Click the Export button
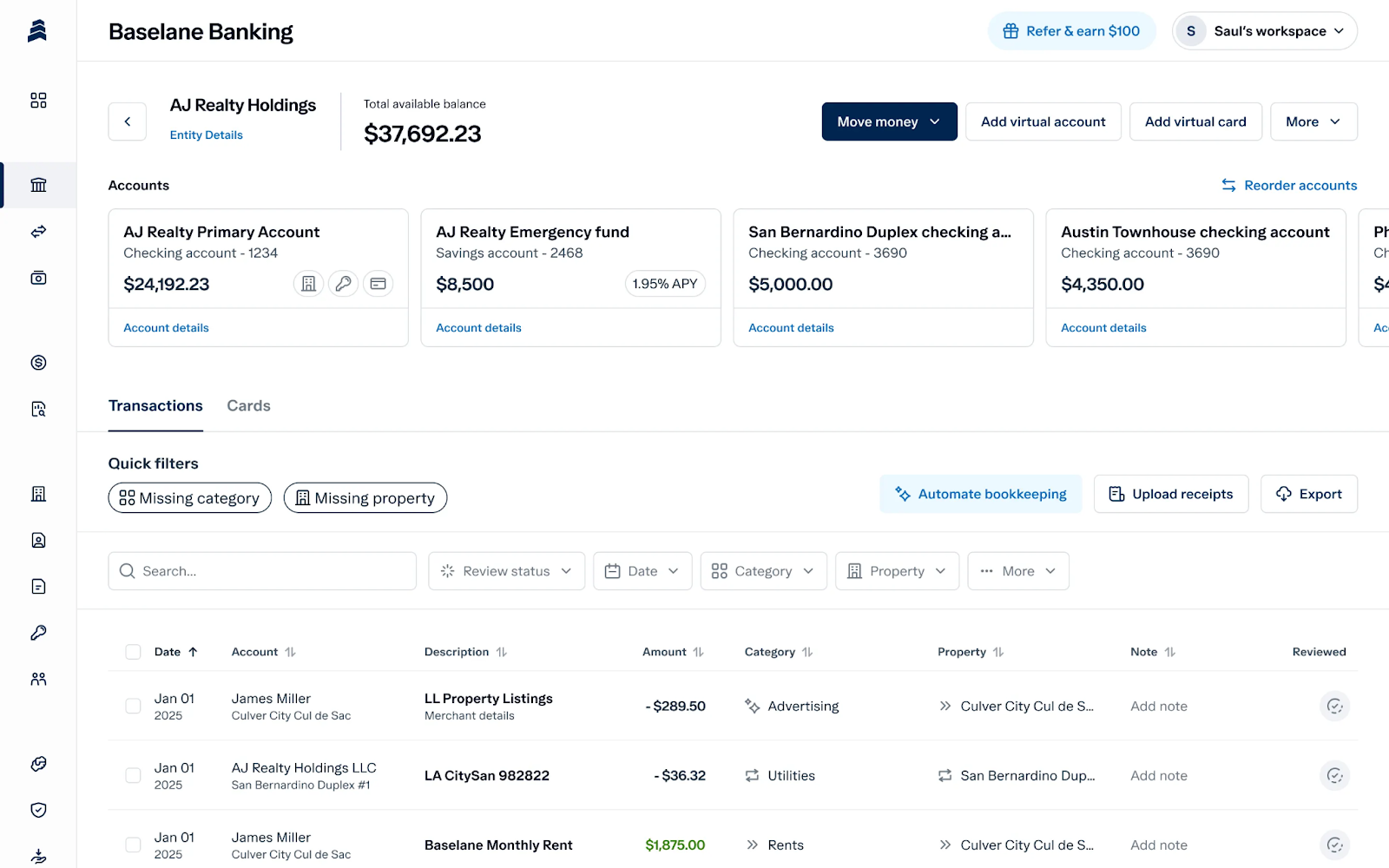The width and height of the screenshot is (1389, 868). point(1309,494)
